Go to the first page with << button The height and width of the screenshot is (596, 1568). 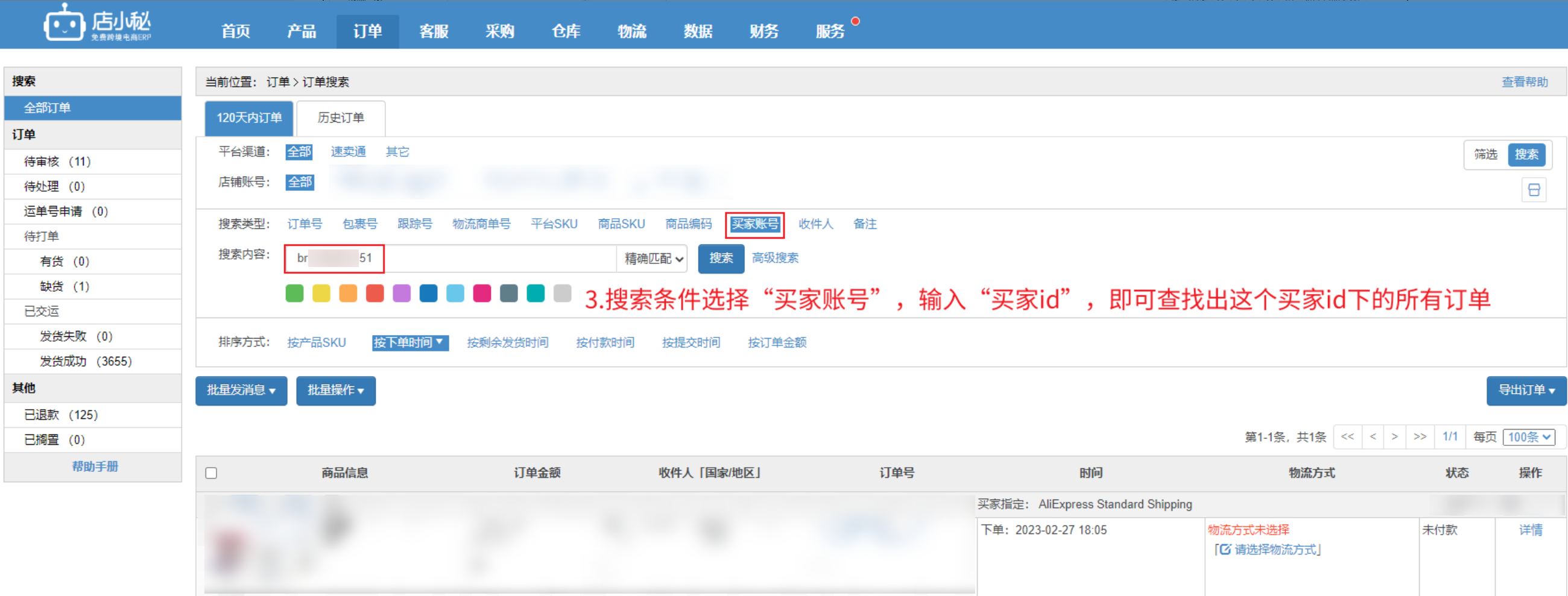click(1347, 437)
